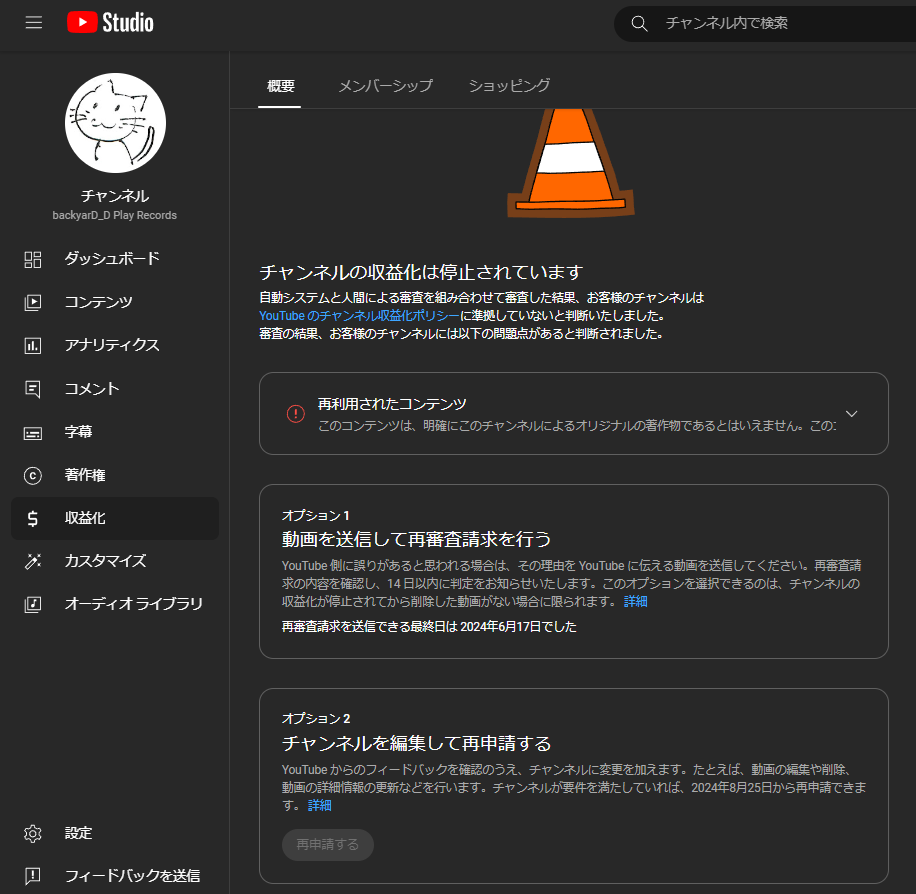Click the channel name backyarD_D Play Records
The width and height of the screenshot is (916, 894).
click(x=114, y=215)
